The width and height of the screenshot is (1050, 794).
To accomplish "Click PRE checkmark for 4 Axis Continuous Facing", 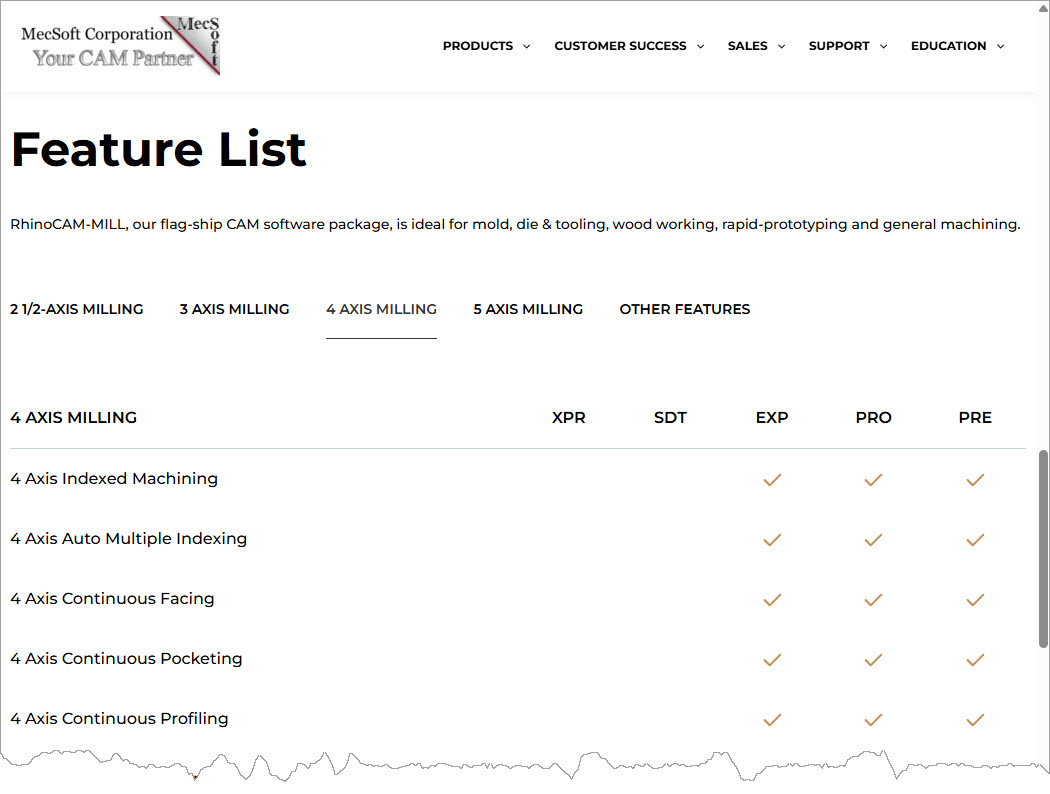I will tap(975, 600).
